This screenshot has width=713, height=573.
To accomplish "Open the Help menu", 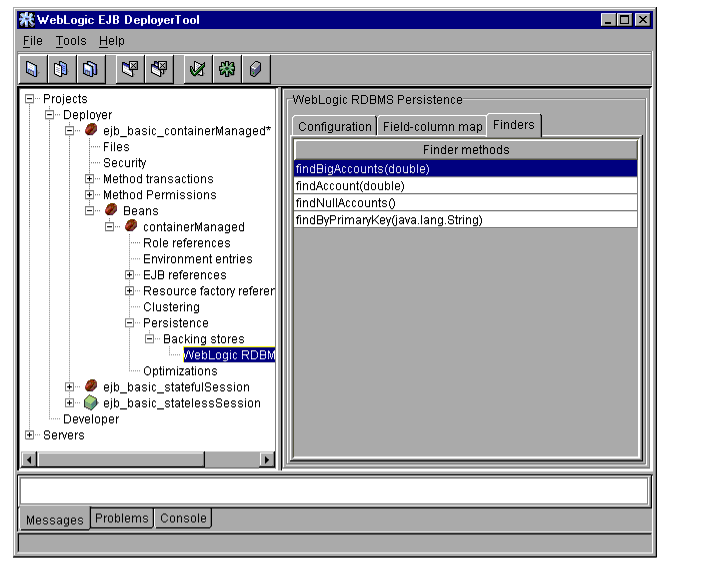I will [x=112, y=41].
